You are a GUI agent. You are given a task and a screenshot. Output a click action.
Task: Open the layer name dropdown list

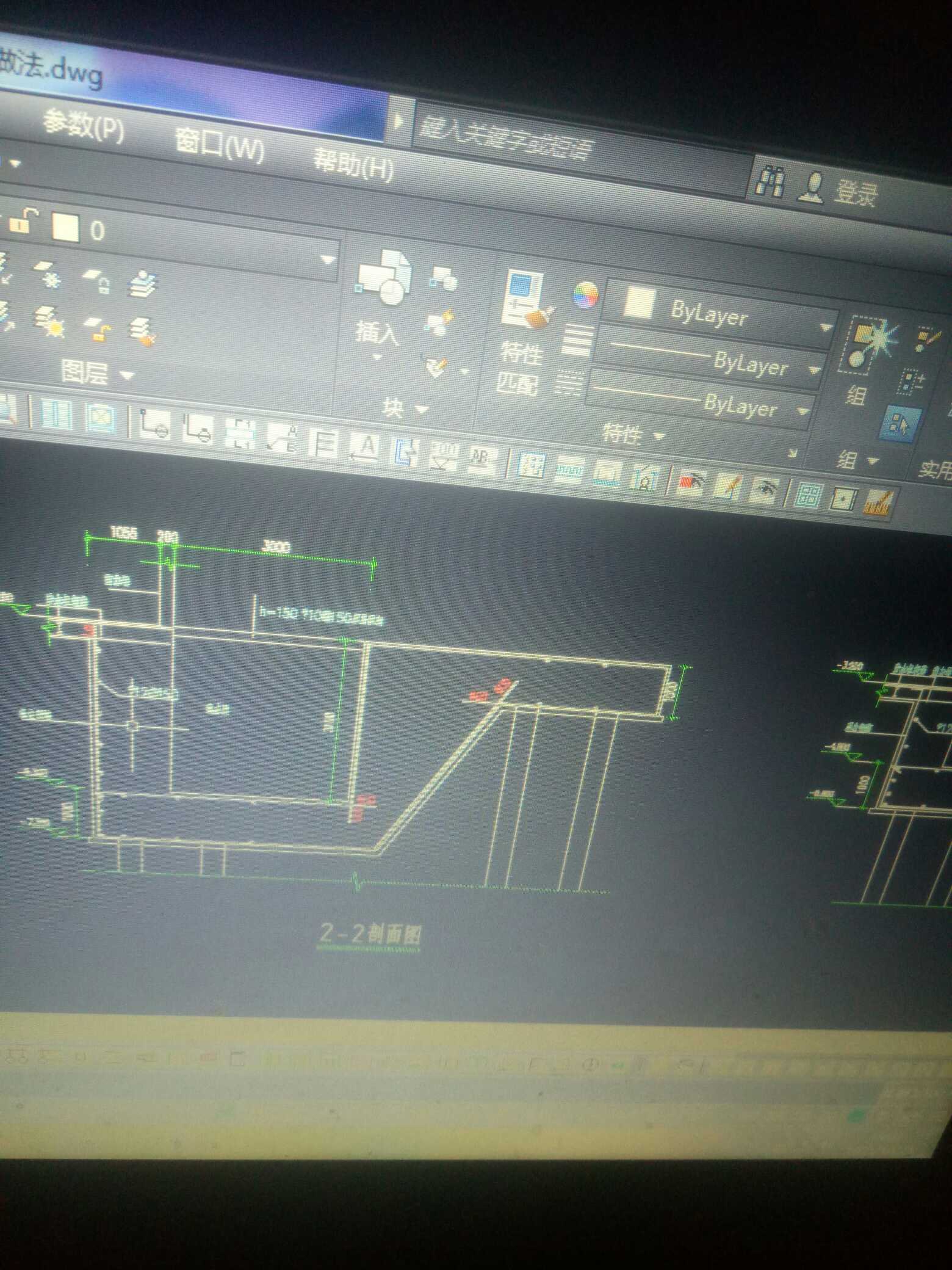click(328, 260)
